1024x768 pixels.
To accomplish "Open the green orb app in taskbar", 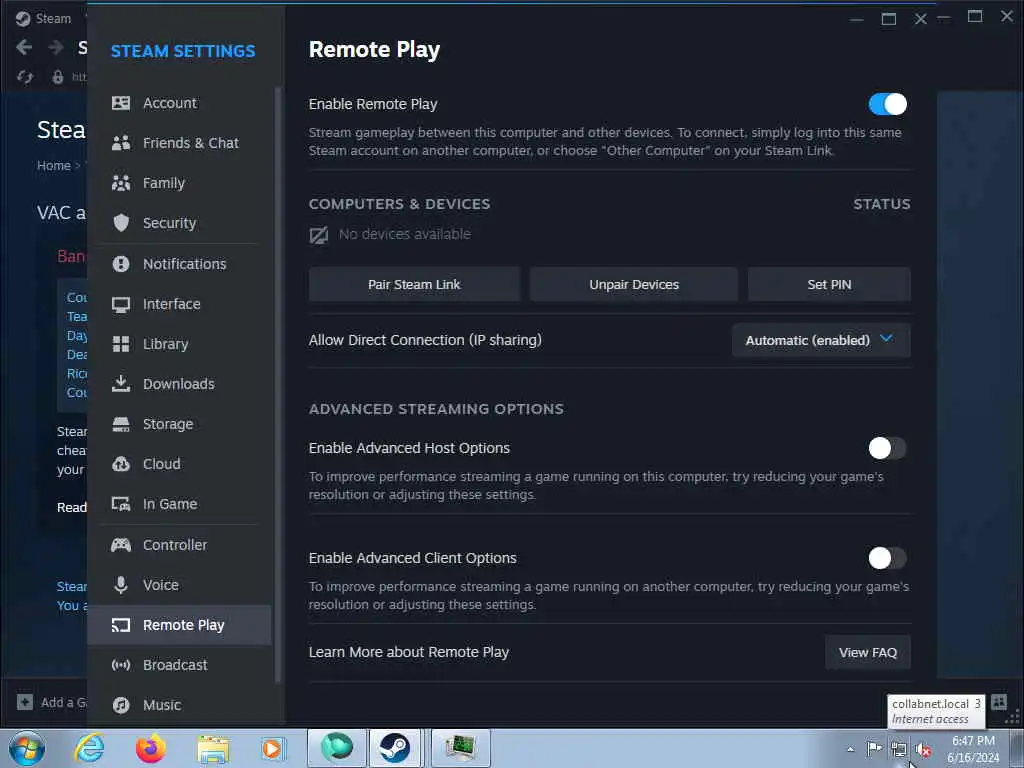I will point(337,748).
